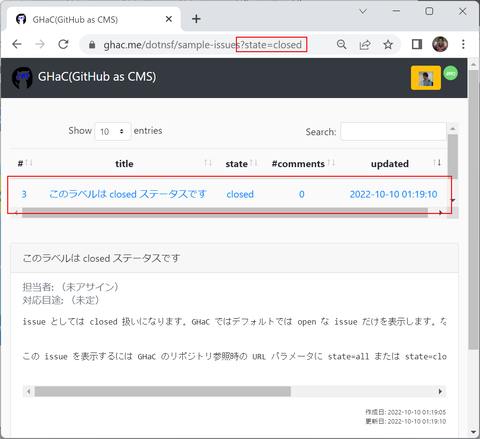
Task: Sort table by the title column
Action: (x=124, y=164)
